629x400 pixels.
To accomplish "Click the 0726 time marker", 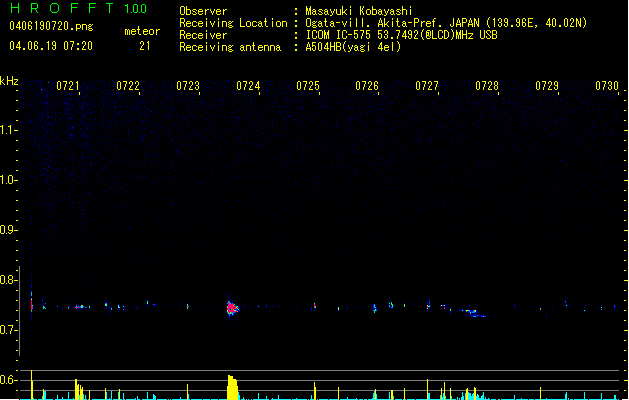I will click(367, 86).
